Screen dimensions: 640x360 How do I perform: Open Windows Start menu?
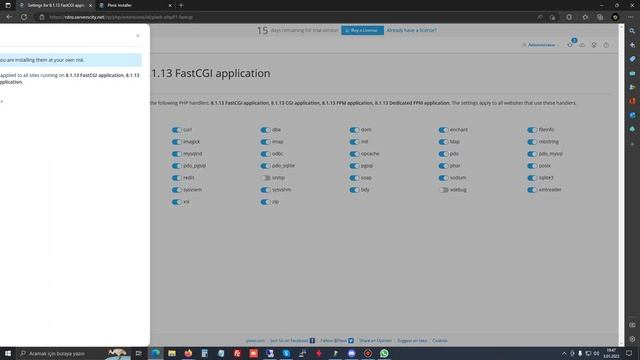[x=8, y=353]
